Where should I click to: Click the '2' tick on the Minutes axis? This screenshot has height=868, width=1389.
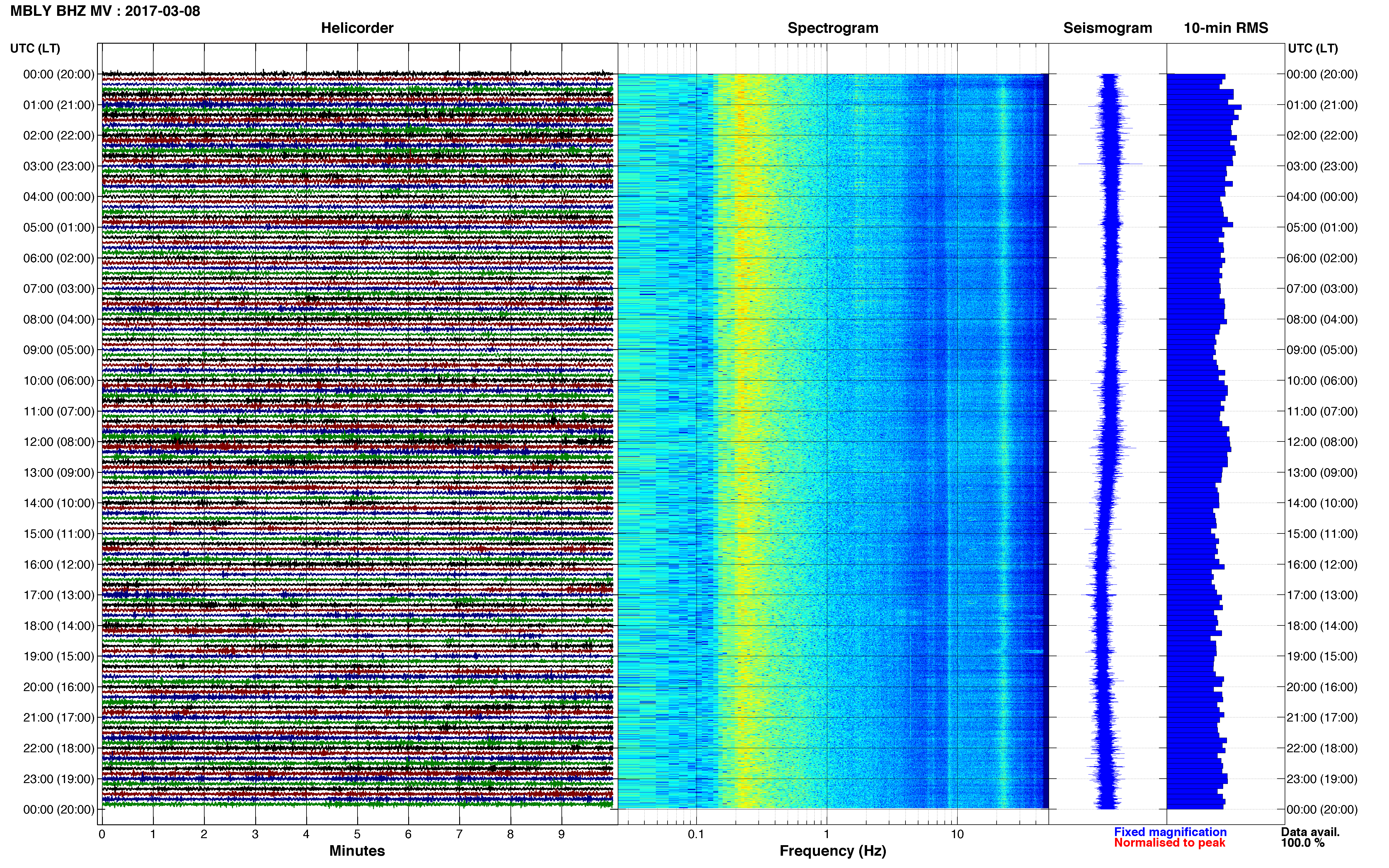tap(204, 834)
